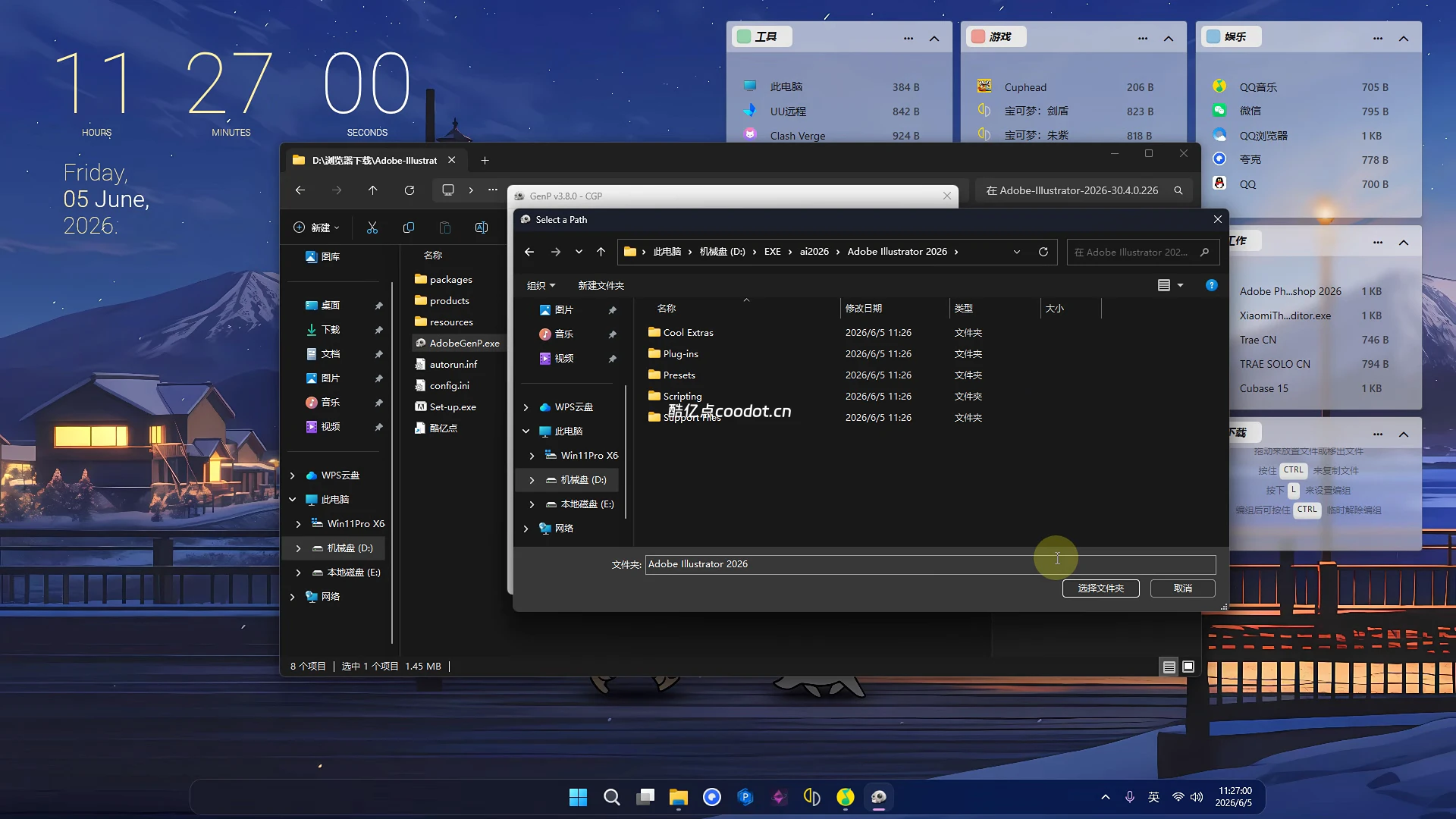Select the Presets folder
Image resolution: width=1456 pixels, height=819 pixels.
(671, 375)
